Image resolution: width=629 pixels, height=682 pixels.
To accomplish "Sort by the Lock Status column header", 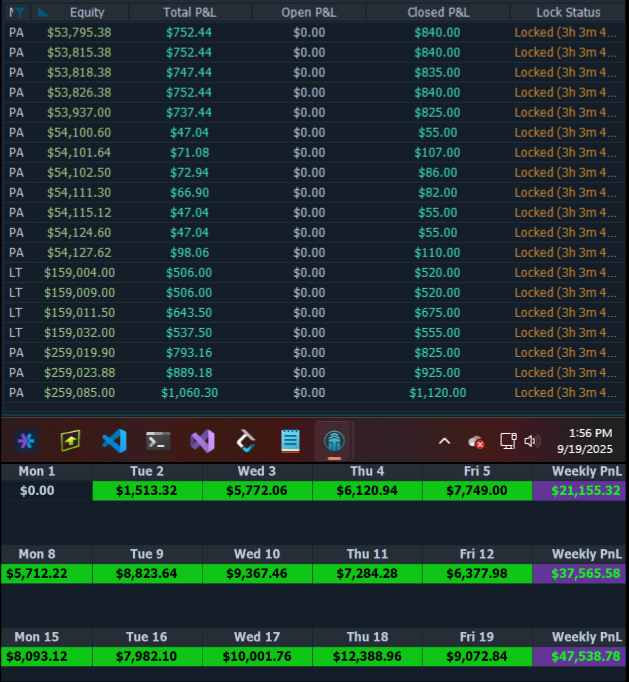I will click(x=568, y=13).
